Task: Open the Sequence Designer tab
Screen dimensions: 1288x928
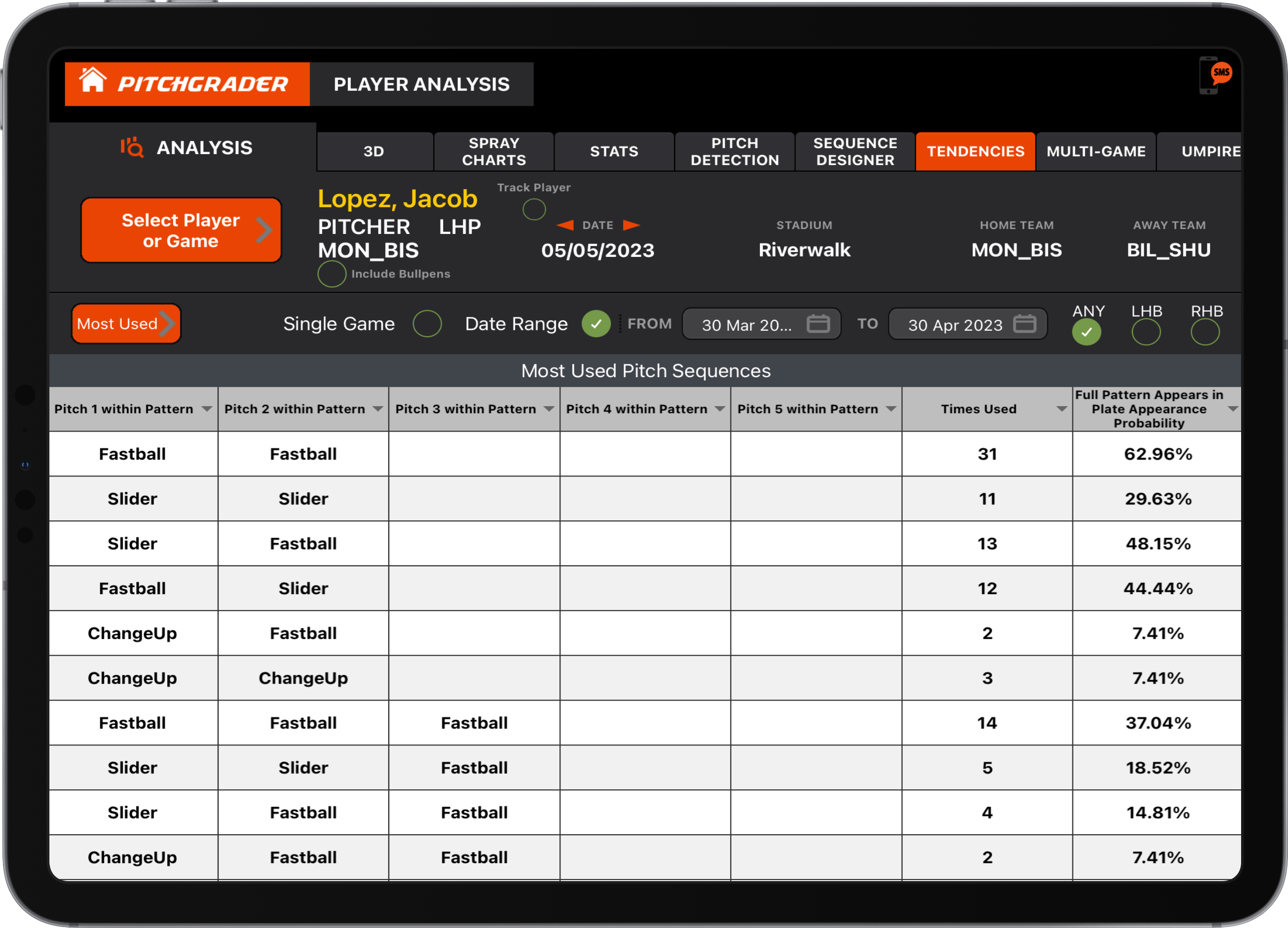Action: point(855,151)
